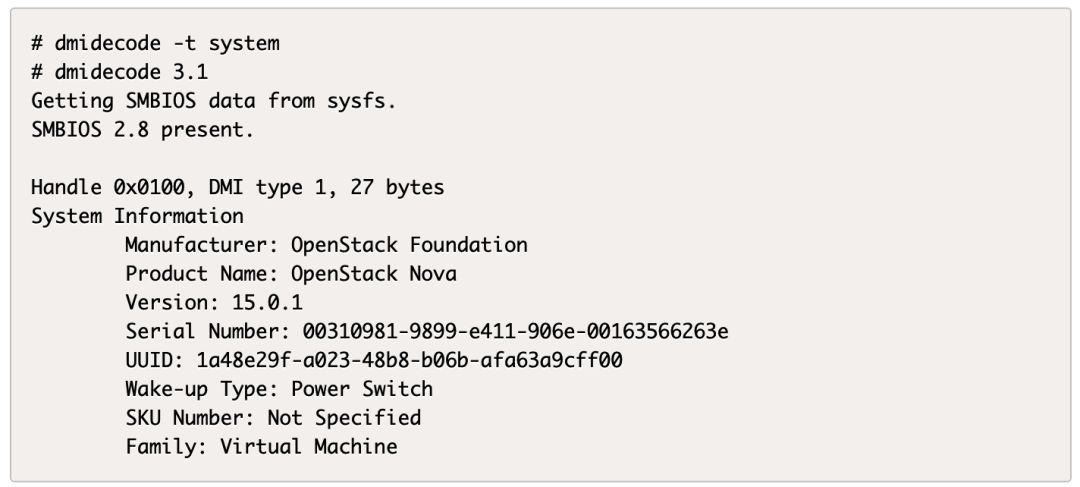The height and width of the screenshot is (487, 1080).
Task: Click the 'Version: 15.0.1' line
Action: coord(214,302)
